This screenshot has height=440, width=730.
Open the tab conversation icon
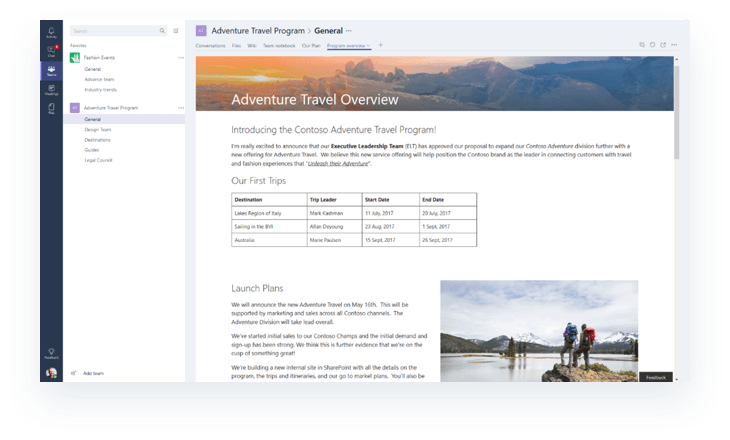[642, 45]
